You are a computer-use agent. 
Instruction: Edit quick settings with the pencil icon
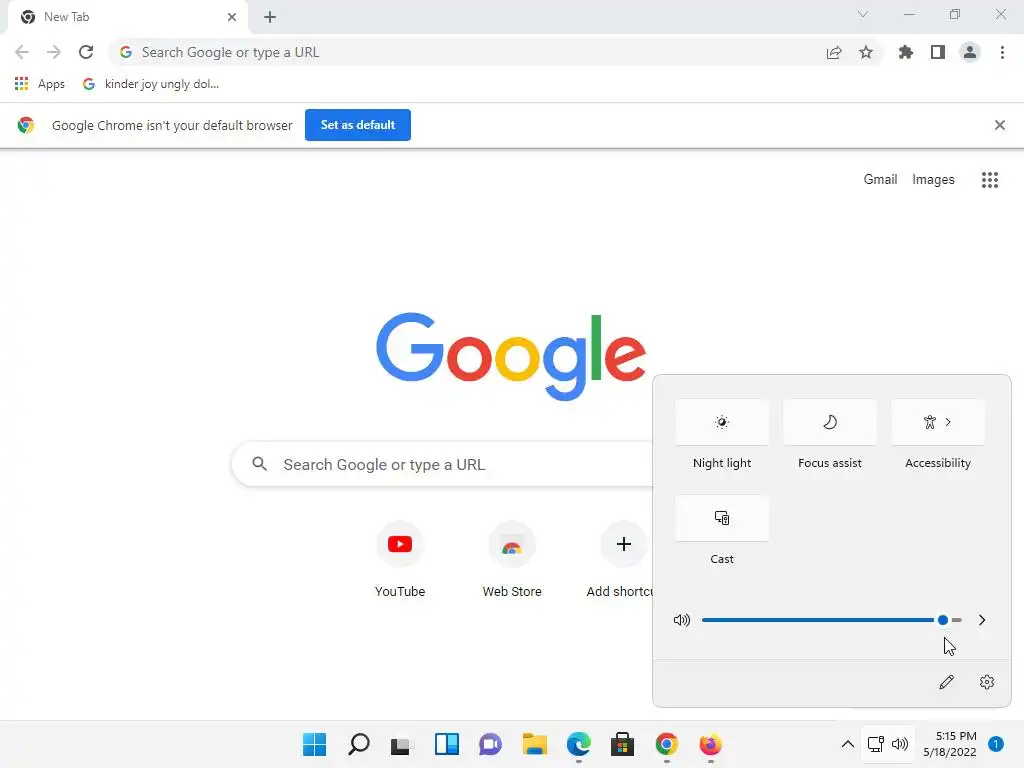(x=946, y=682)
